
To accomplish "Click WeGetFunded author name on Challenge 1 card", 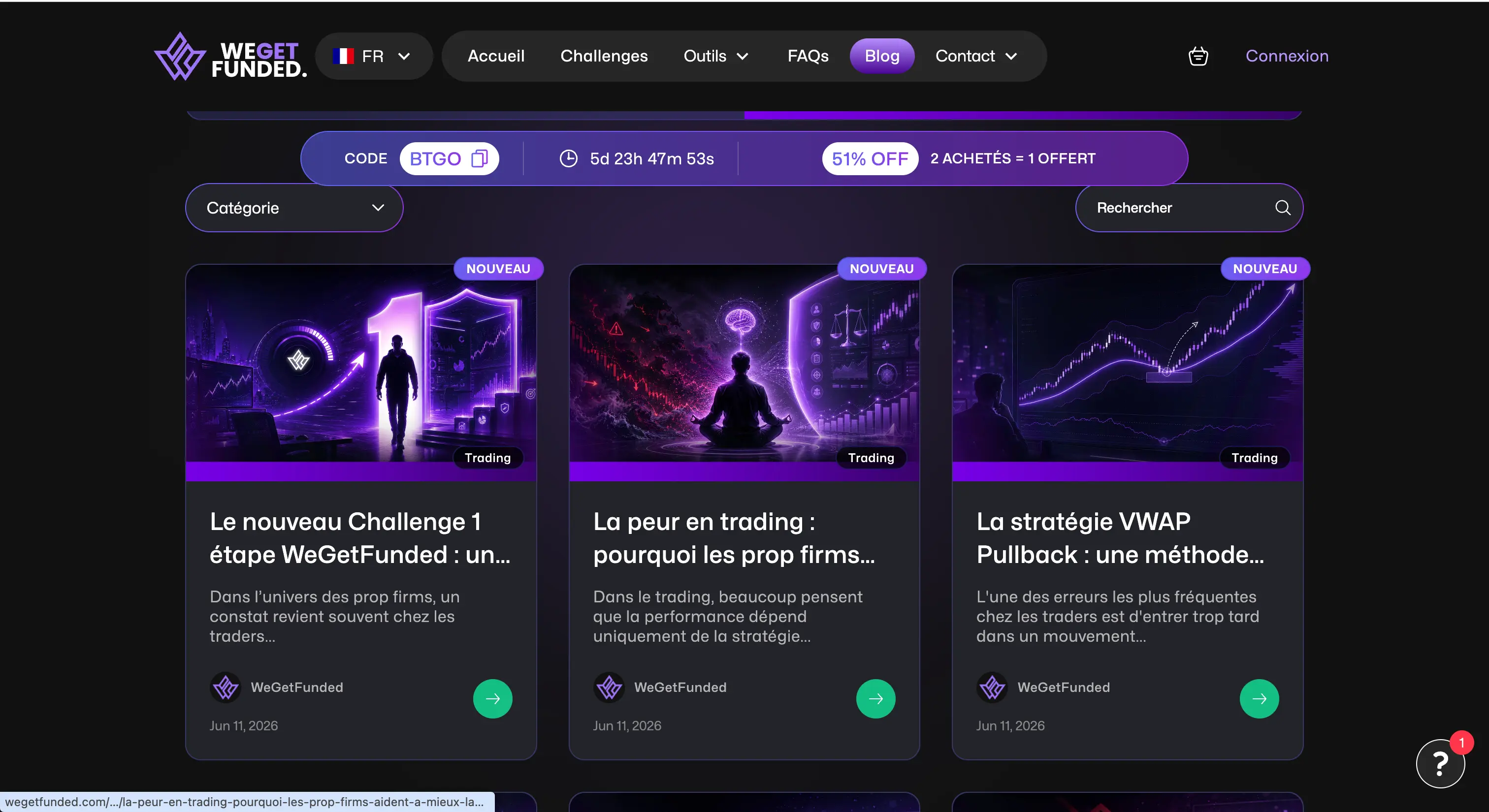I will click(x=296, y=687).
